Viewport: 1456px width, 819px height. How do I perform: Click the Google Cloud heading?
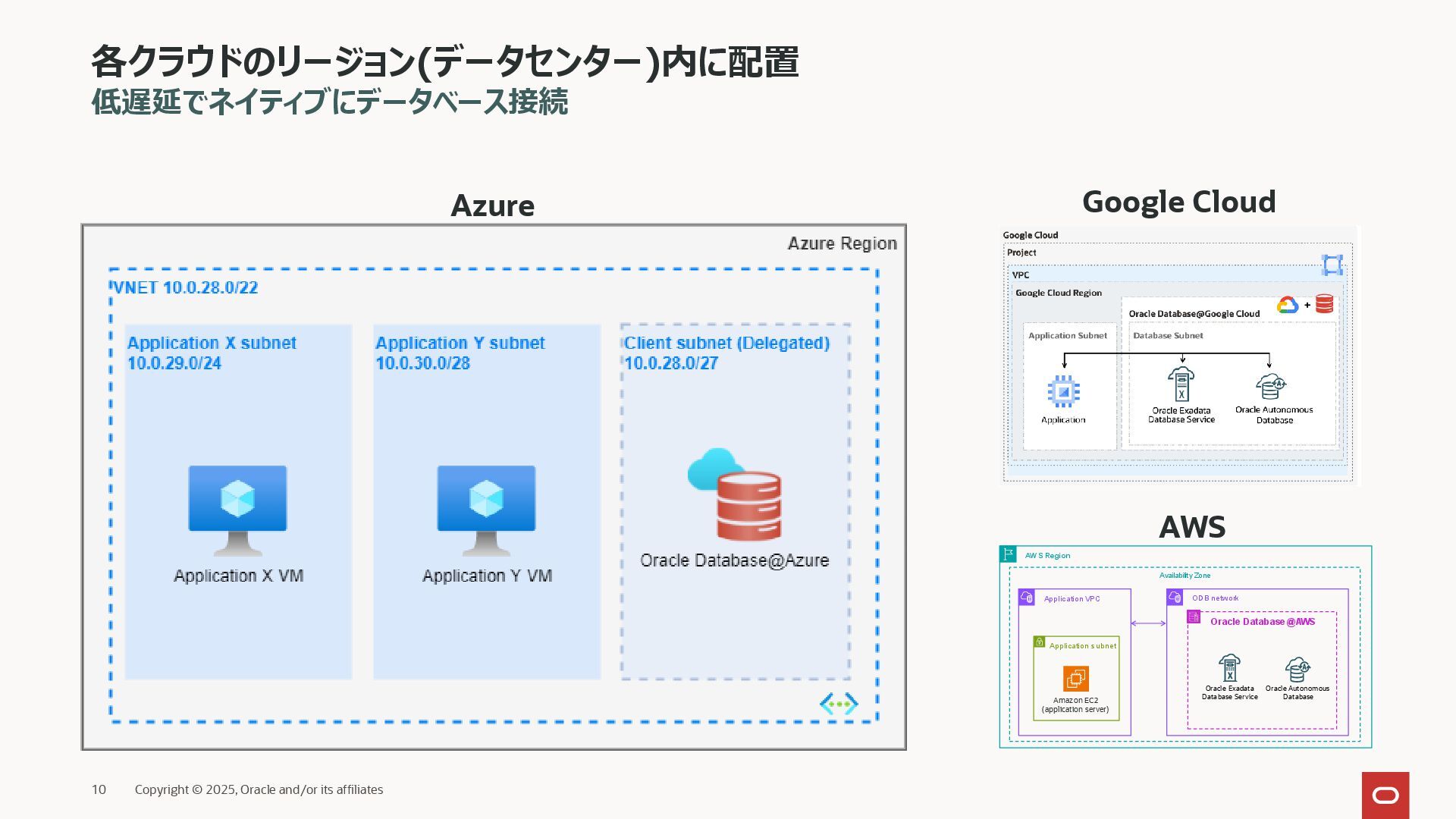click(x=1179, y=202)
